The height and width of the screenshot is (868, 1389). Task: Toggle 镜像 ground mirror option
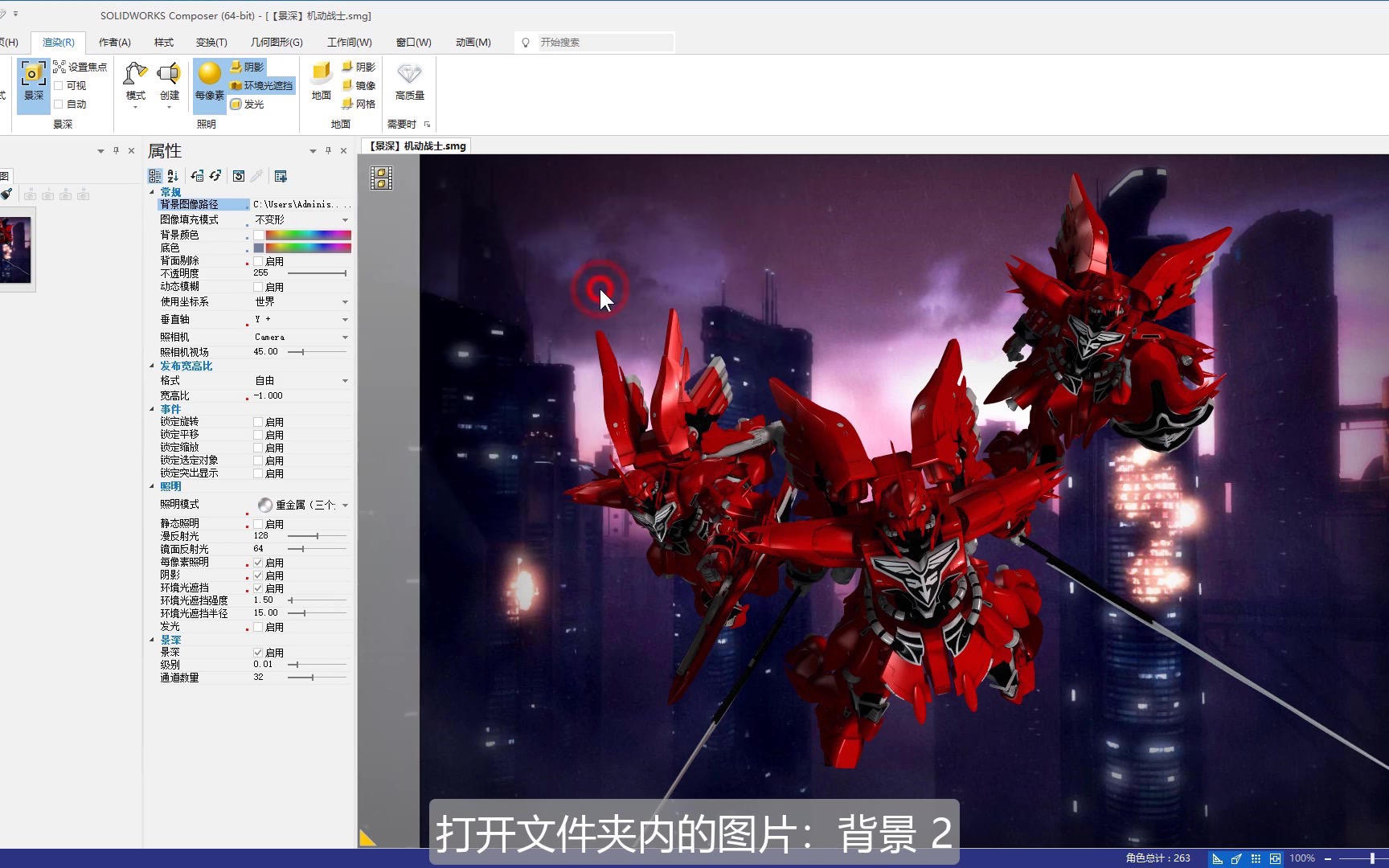(359, 85)
